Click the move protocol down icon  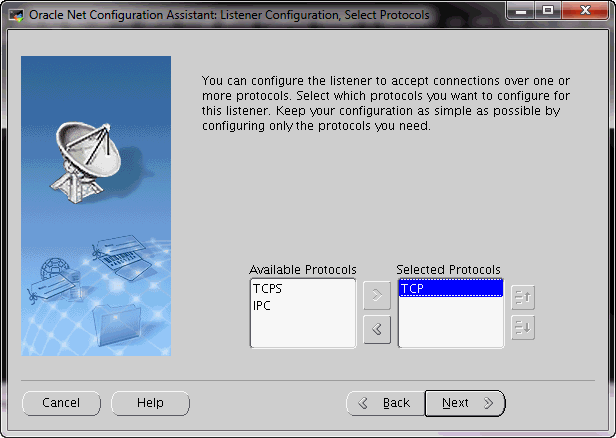coord(523,328)
